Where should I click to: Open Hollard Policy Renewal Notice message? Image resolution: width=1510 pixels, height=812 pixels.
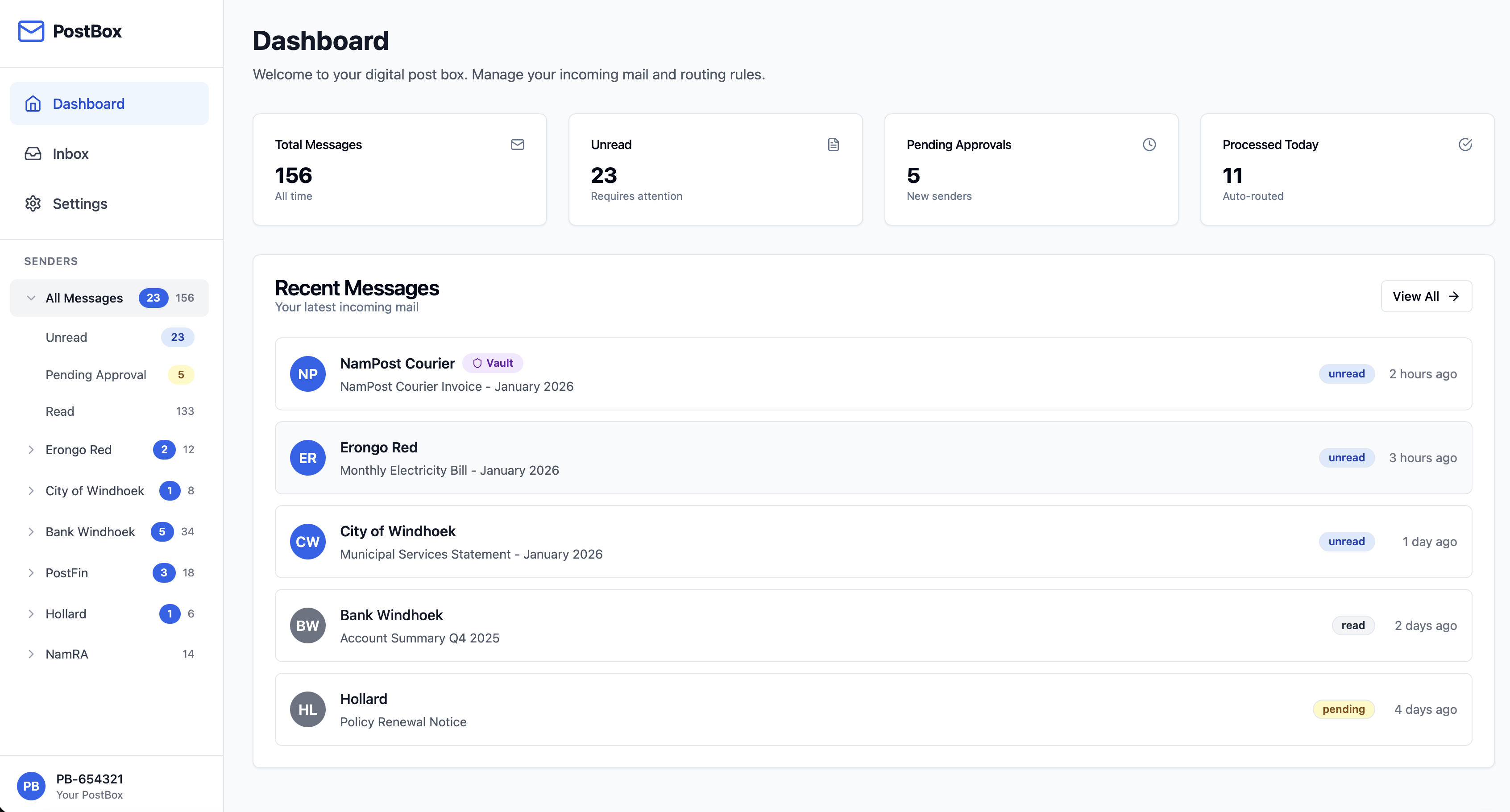tap(873, 709)
